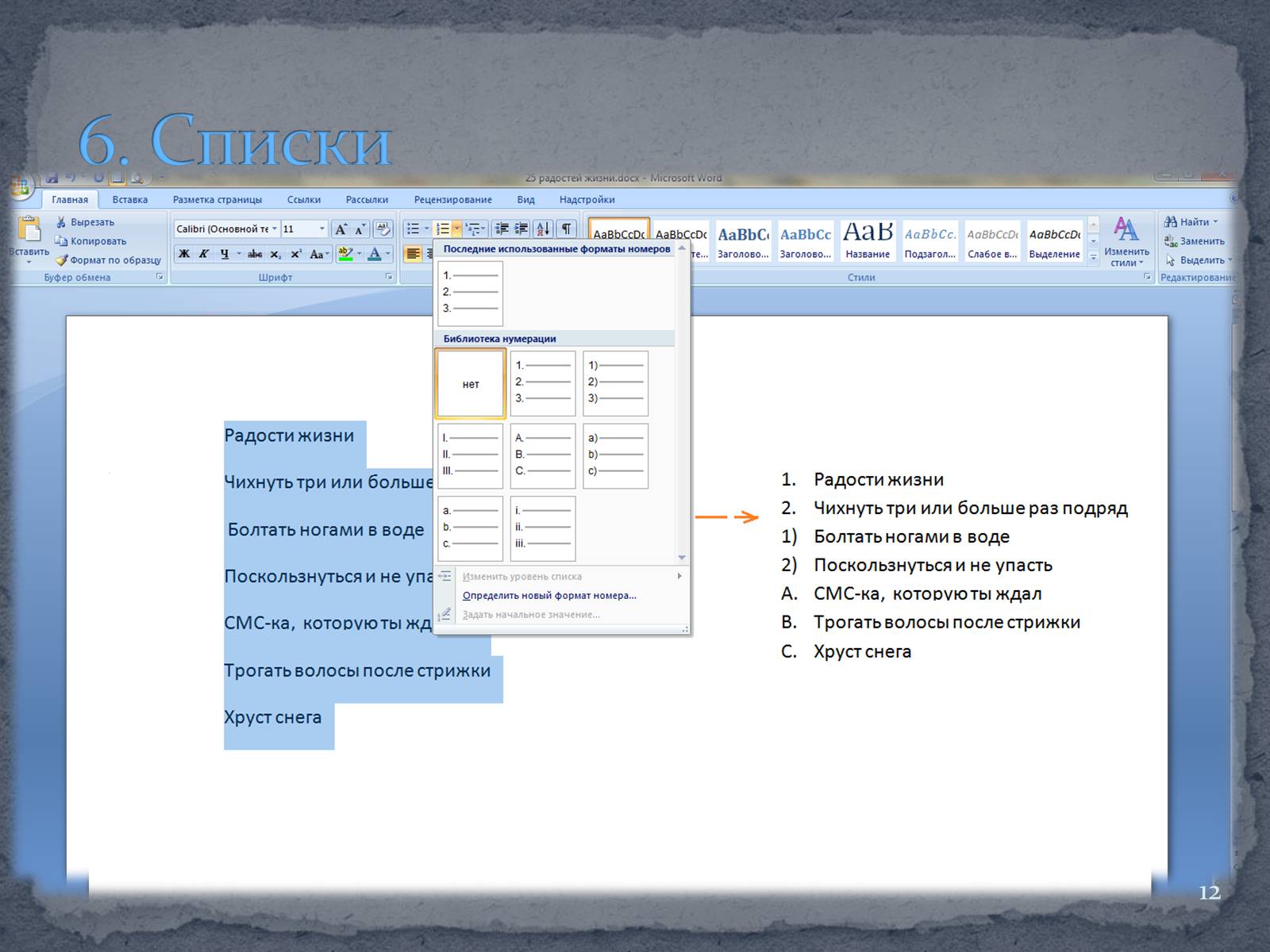Expand the Font (Шрифт) dialog launcher
Screen dimensions: 1270x952
click(389, 277)
